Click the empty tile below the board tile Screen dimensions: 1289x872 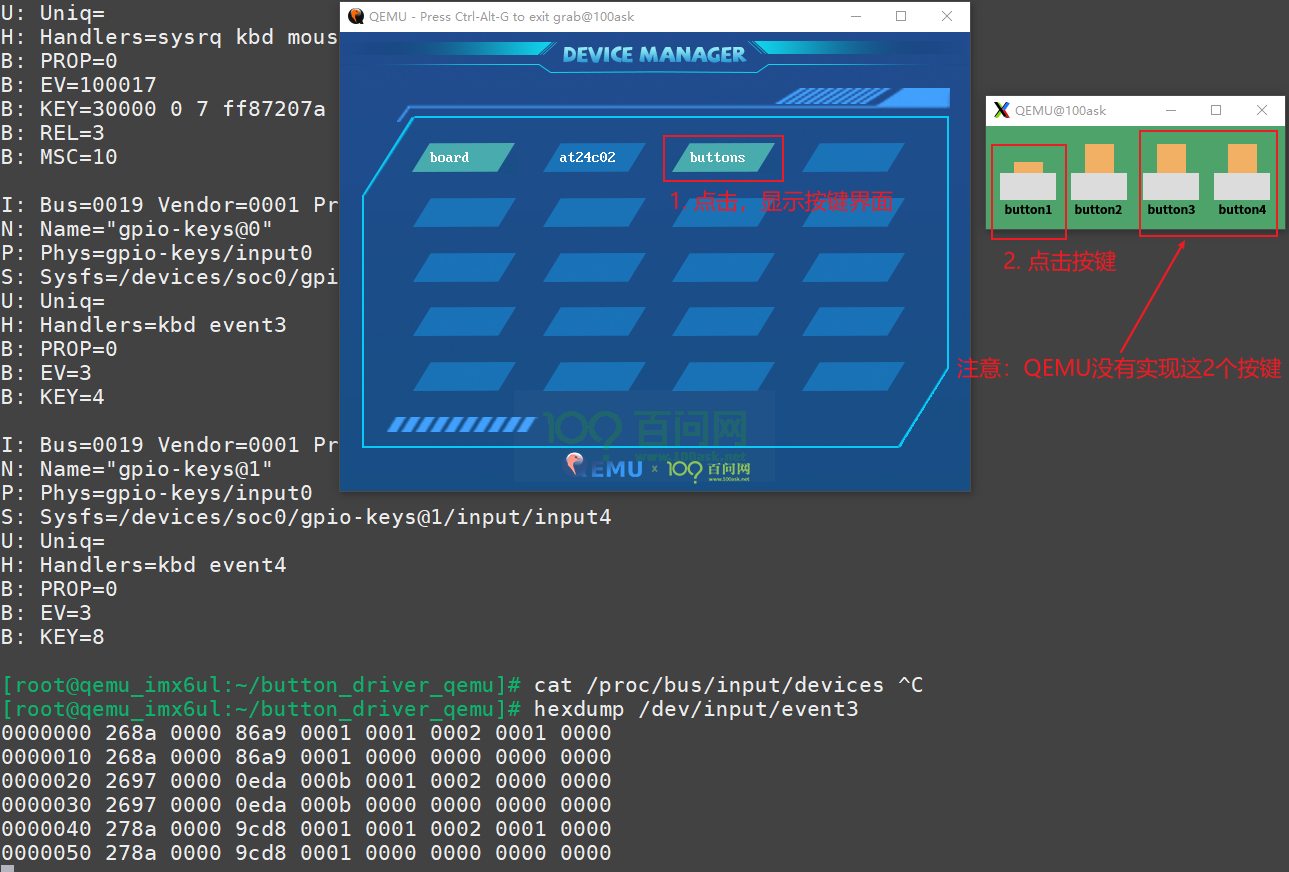(x=463, y=212)
